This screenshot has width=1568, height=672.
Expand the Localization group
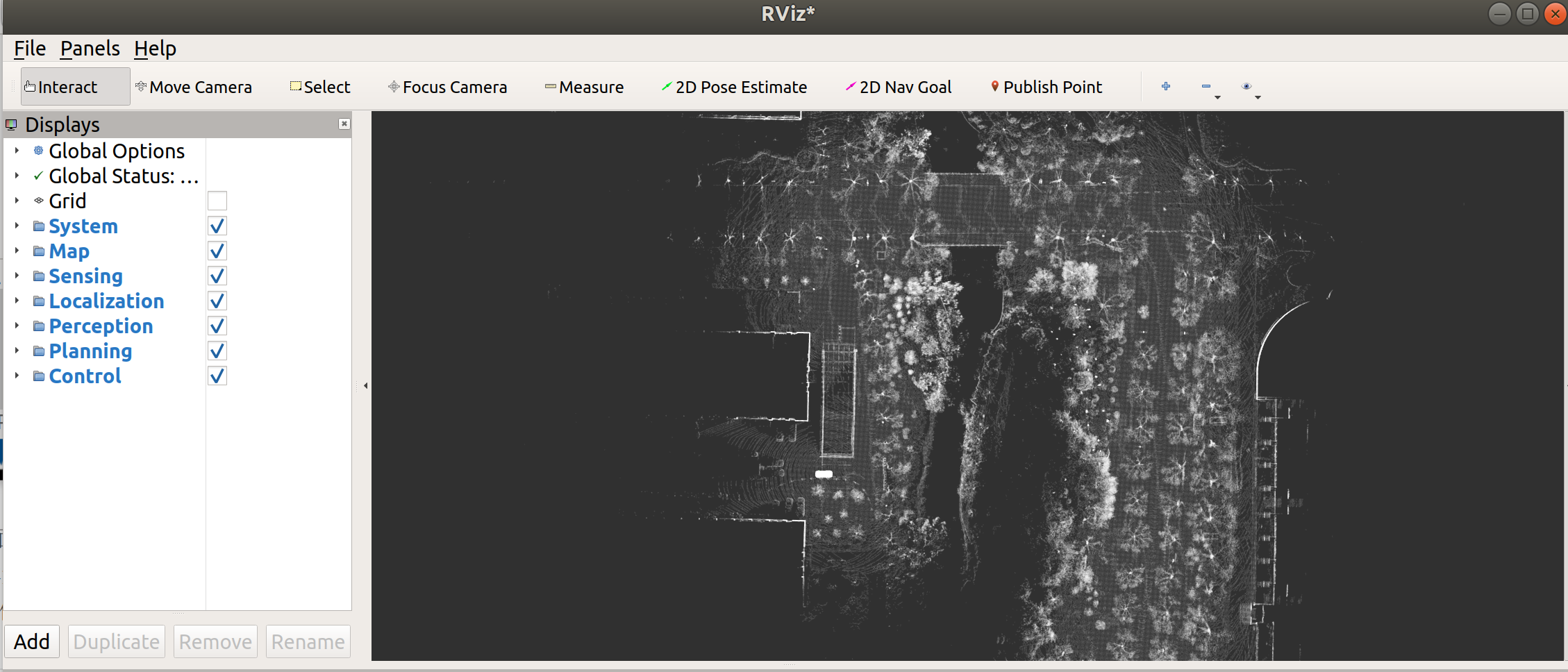[17, 301]
